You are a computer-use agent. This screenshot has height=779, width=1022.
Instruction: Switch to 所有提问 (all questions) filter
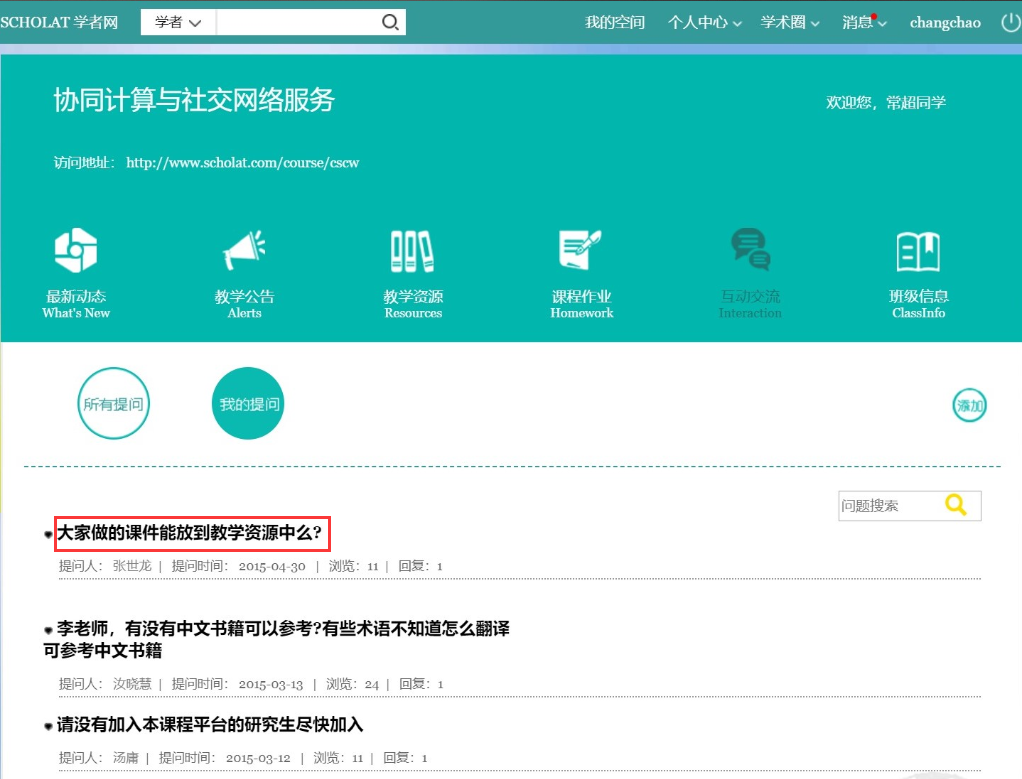click(x=114, y=404)
